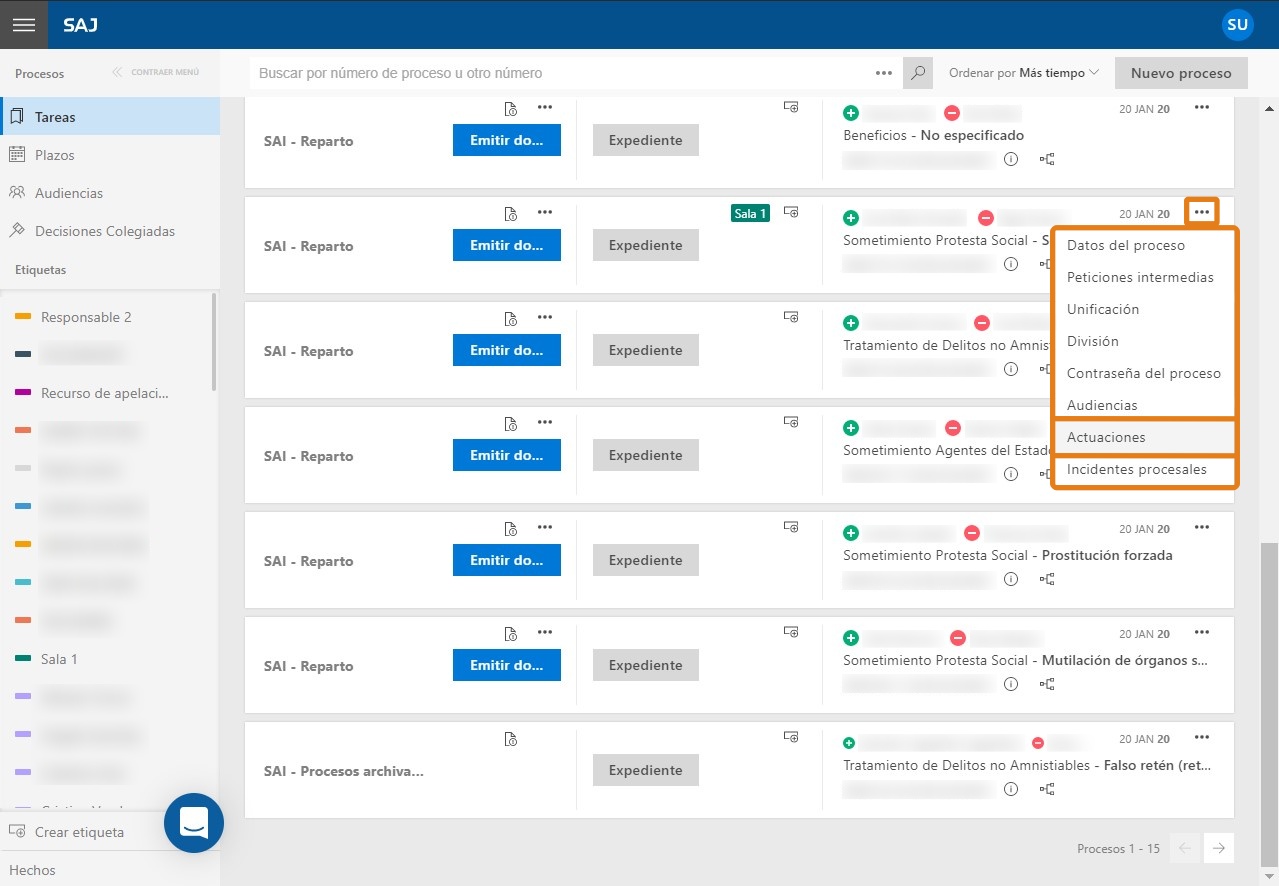
Task: Click green plus in Beneficios row
Action: coord(851,113)
